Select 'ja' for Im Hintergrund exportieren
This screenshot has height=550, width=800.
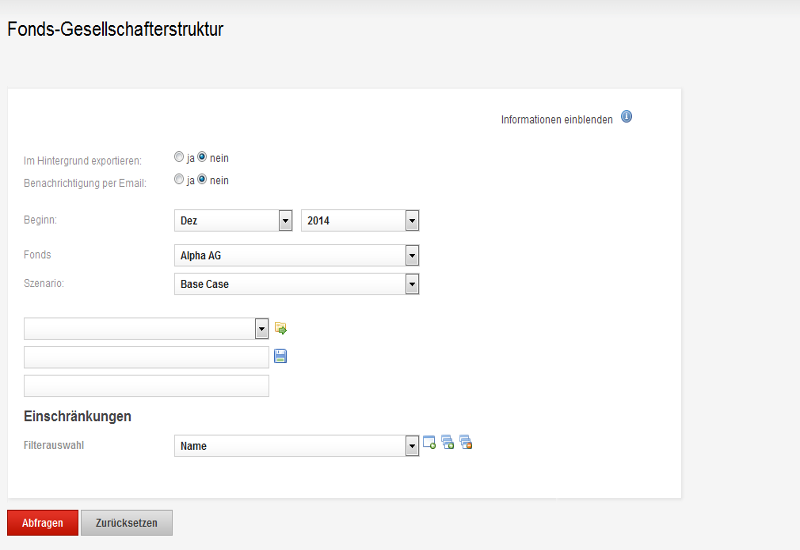[x=179, y=157]
